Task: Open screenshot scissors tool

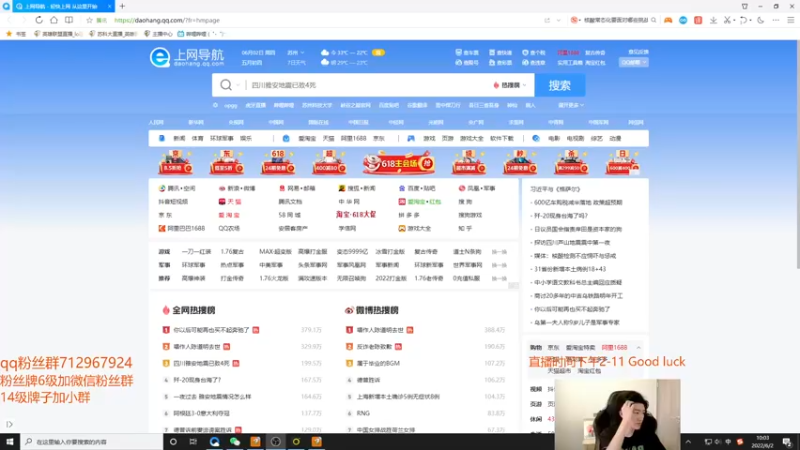Action: 727,20
